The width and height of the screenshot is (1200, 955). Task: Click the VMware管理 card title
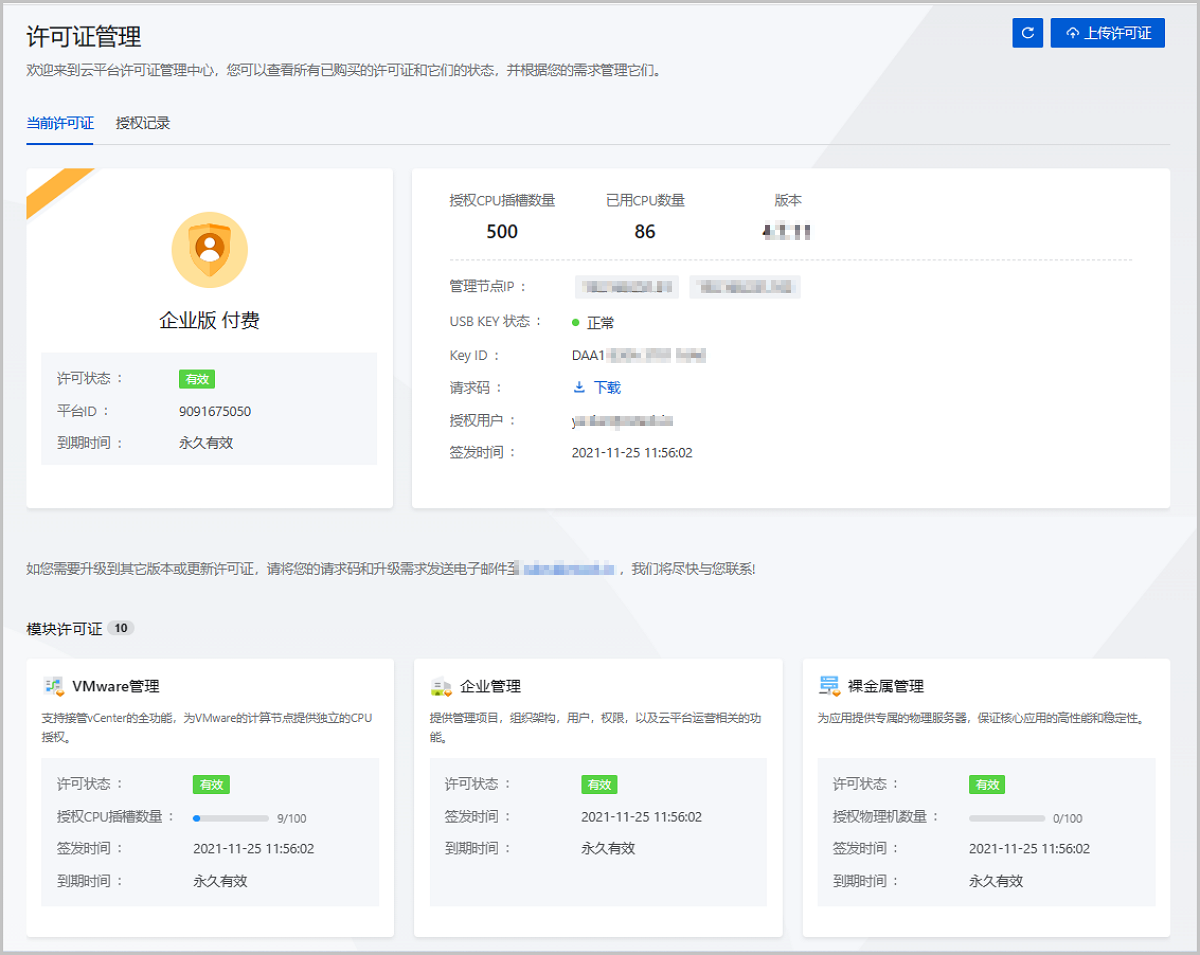coord(116,686)
